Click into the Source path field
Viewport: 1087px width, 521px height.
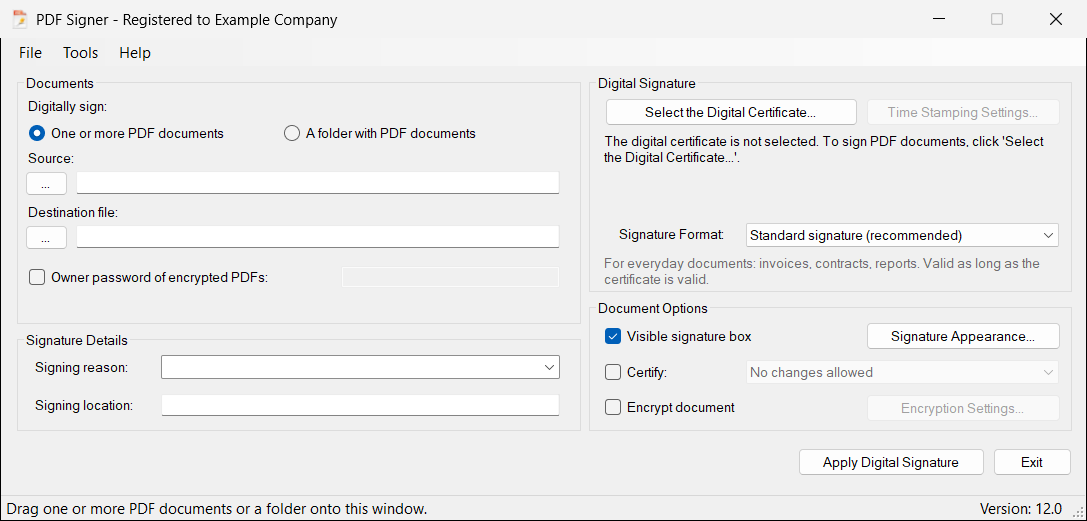(318, 183)
